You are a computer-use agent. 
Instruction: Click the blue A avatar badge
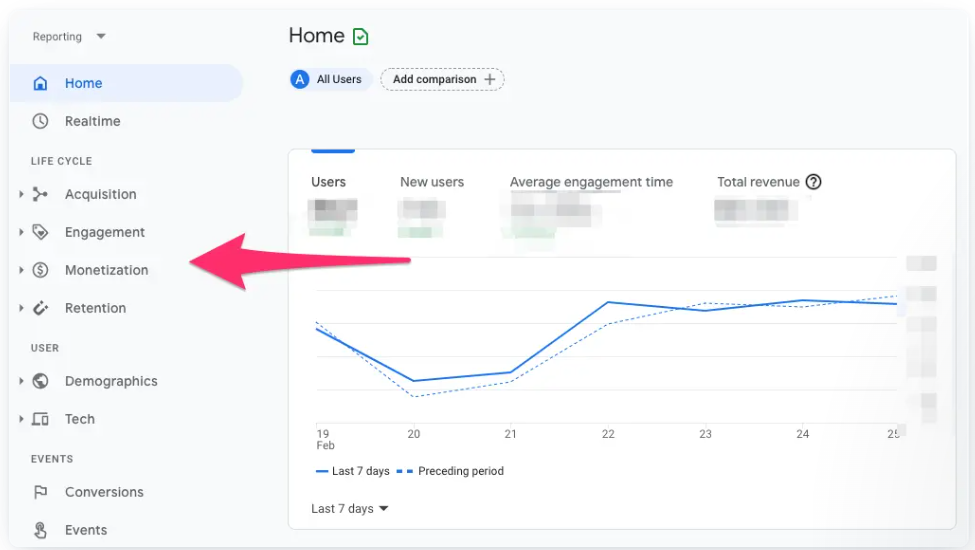click(x=300, y=80)
